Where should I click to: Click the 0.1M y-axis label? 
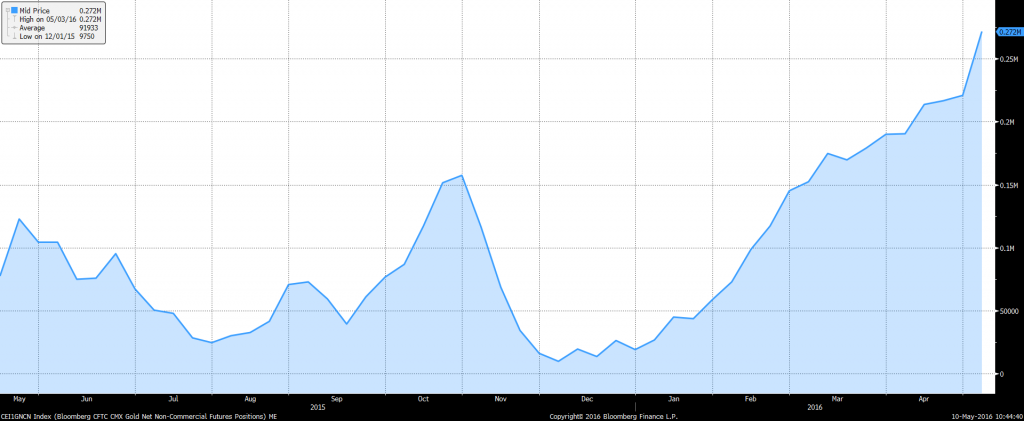click(1005, 249)
